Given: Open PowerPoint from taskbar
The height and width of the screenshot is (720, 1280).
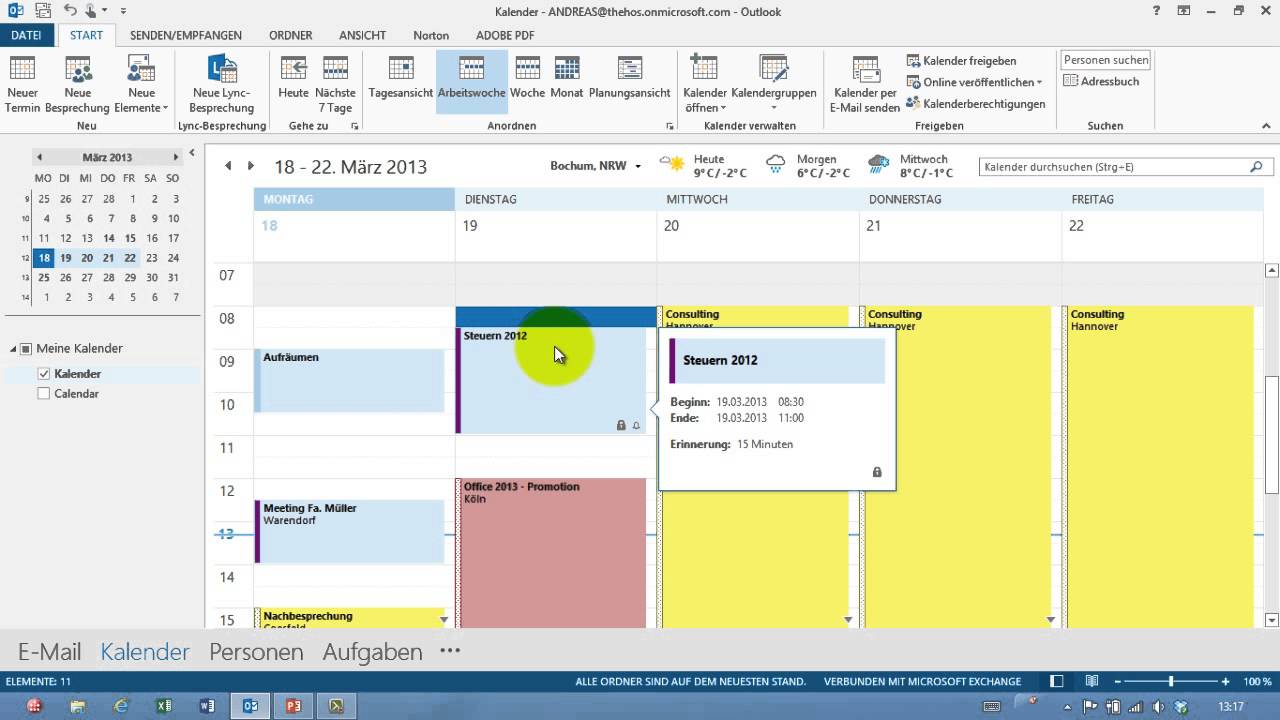Looking at the screenshot, I should point(293,706).
